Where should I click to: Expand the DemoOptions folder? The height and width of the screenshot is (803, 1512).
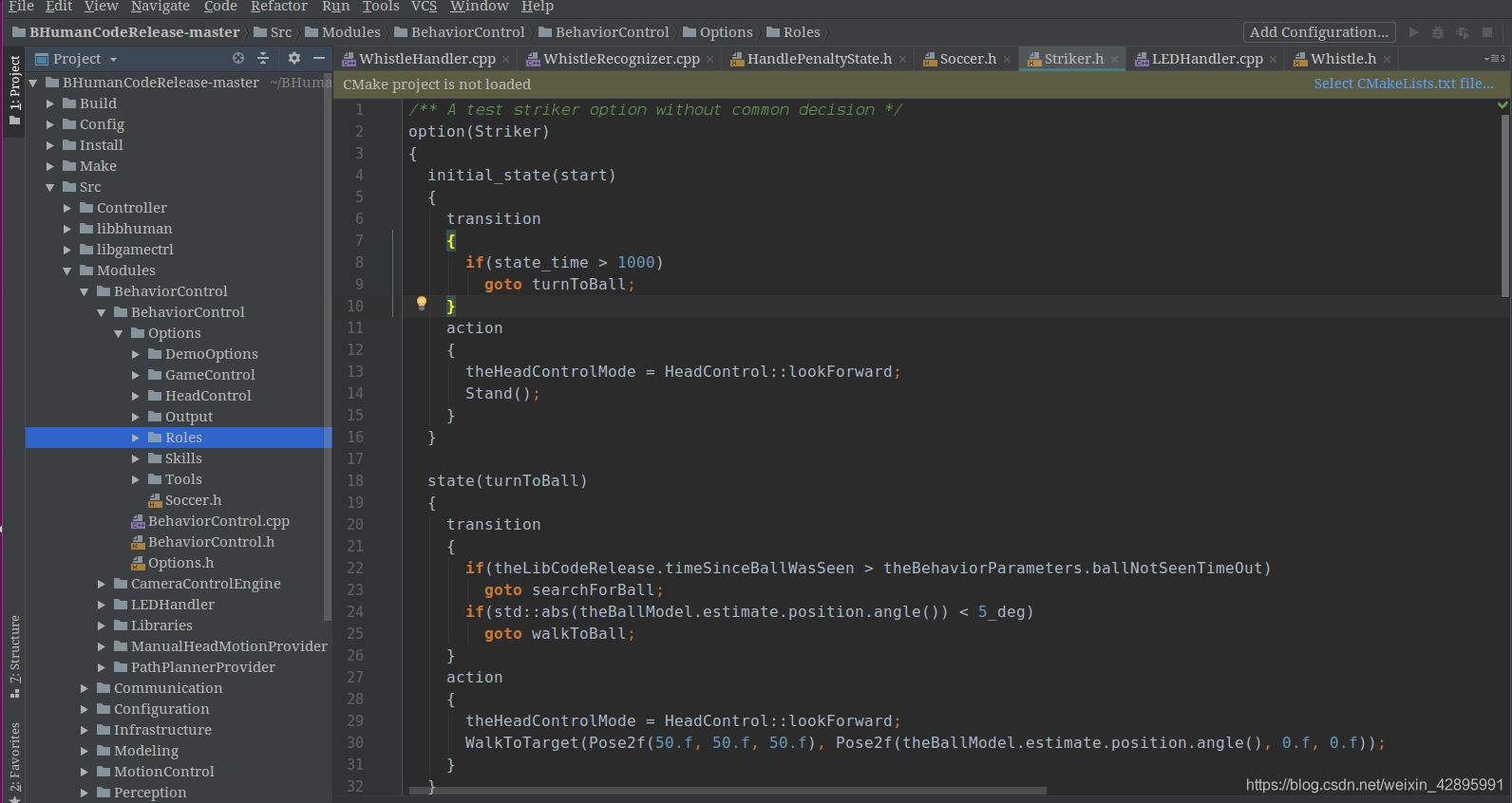point(136,354)
